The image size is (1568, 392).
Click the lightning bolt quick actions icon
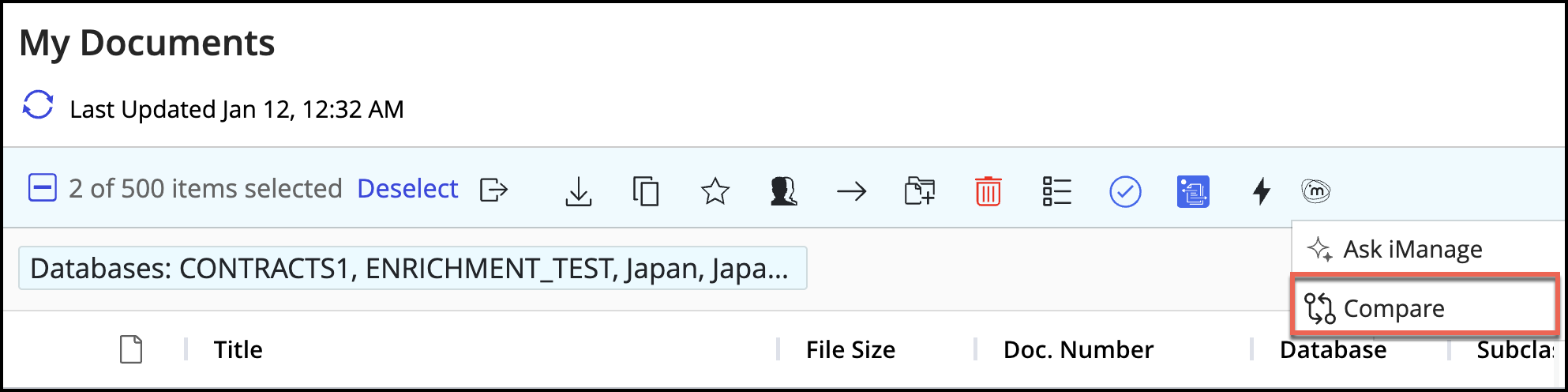tap(1262, 191)
